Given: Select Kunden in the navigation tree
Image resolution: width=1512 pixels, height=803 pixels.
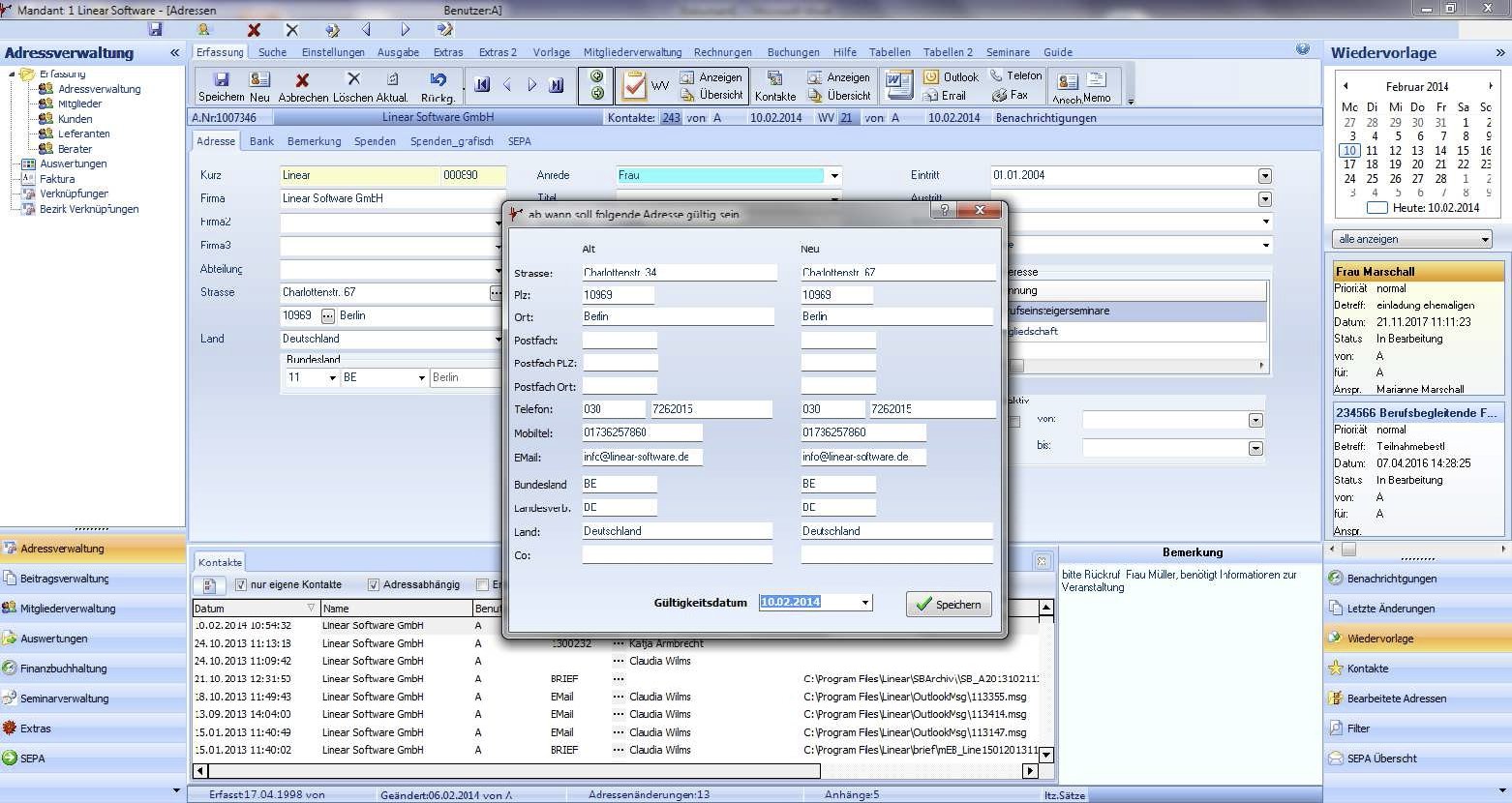Looking at the screenshot, I should point(75,119).
